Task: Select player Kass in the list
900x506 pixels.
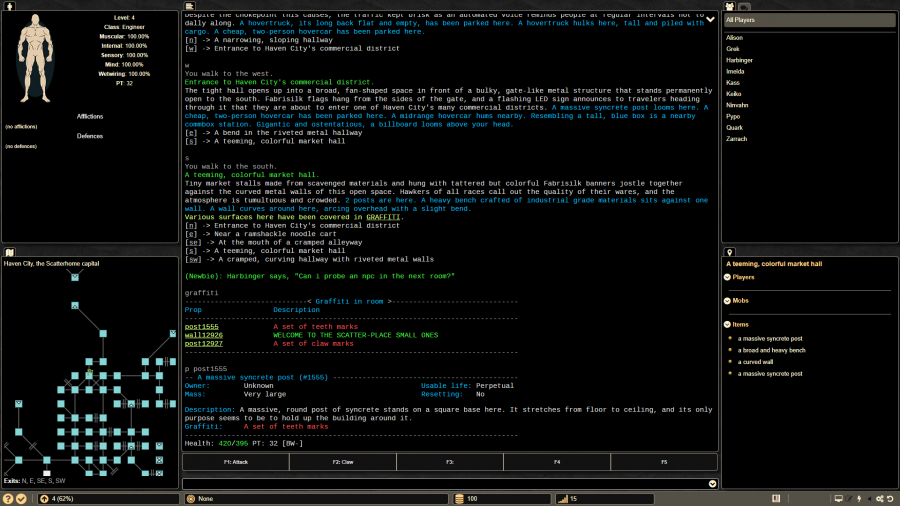Action: click(x=732, y=83)
